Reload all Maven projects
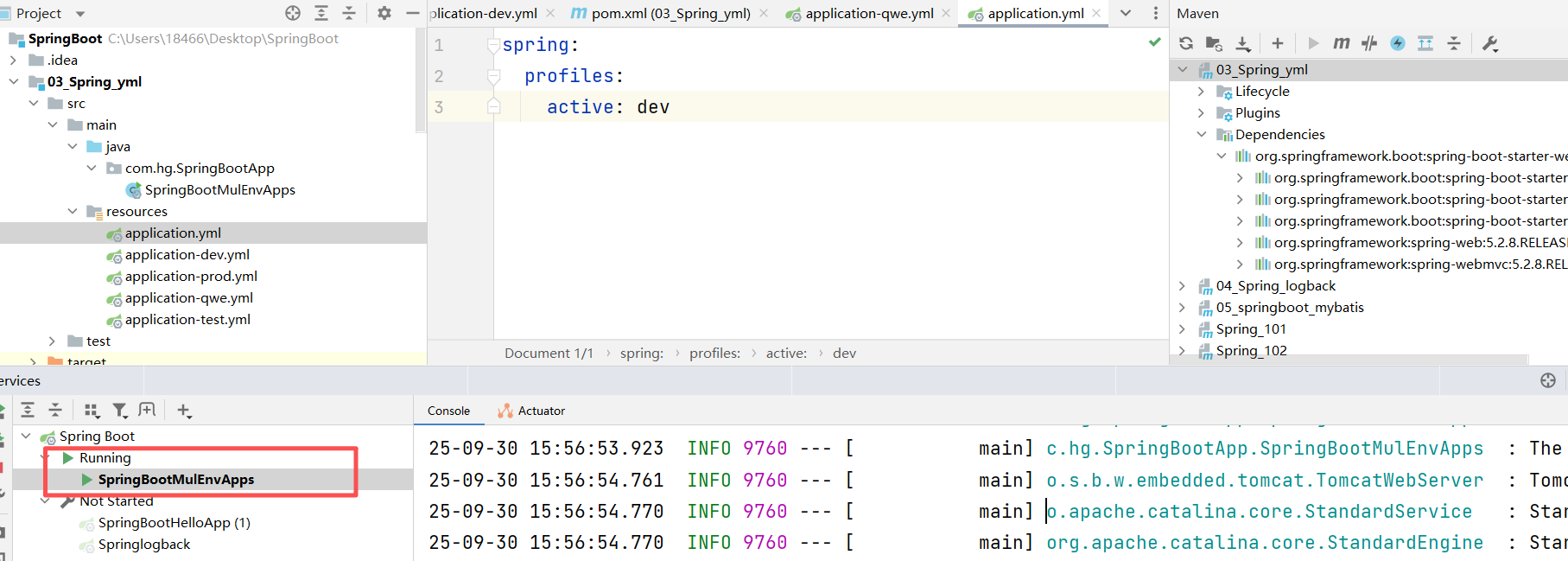This screenshot has height=561, width=1568. click(x=1186, y=43)
